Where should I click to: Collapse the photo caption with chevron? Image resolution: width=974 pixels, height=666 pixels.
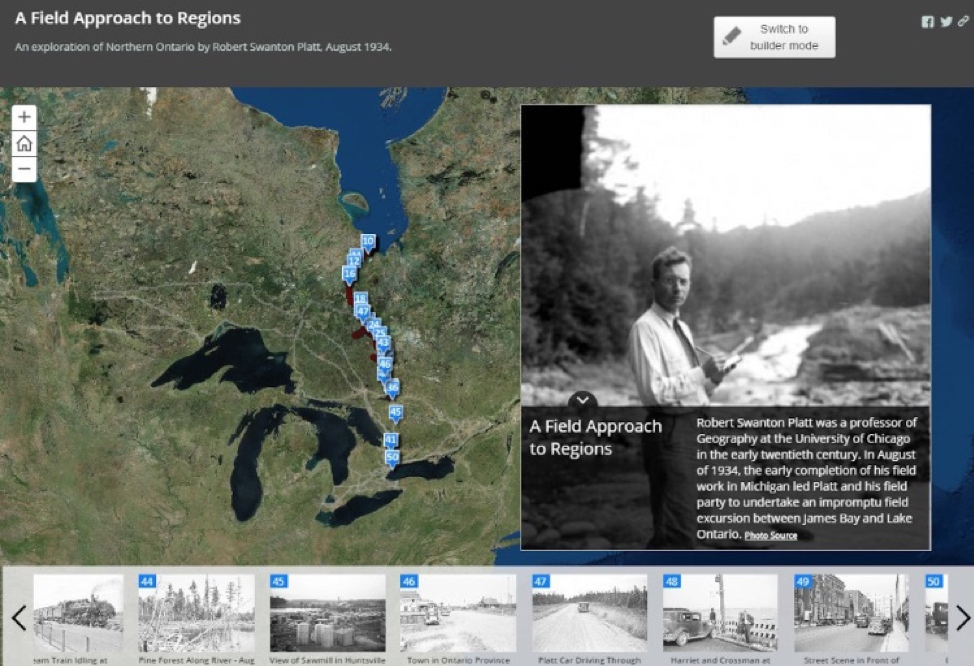pos(582,401)
